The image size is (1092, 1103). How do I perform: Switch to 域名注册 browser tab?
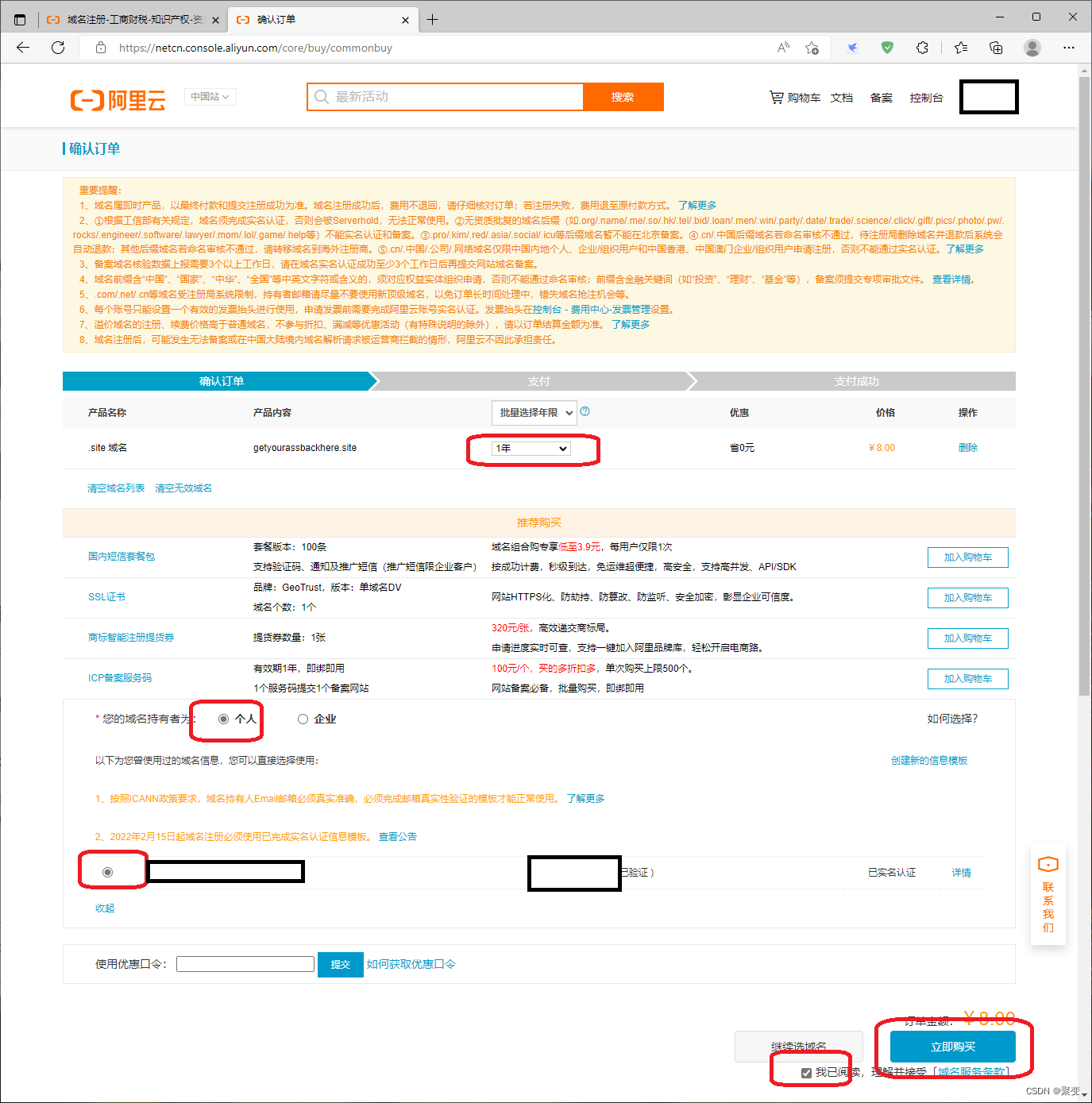point(132,19)
